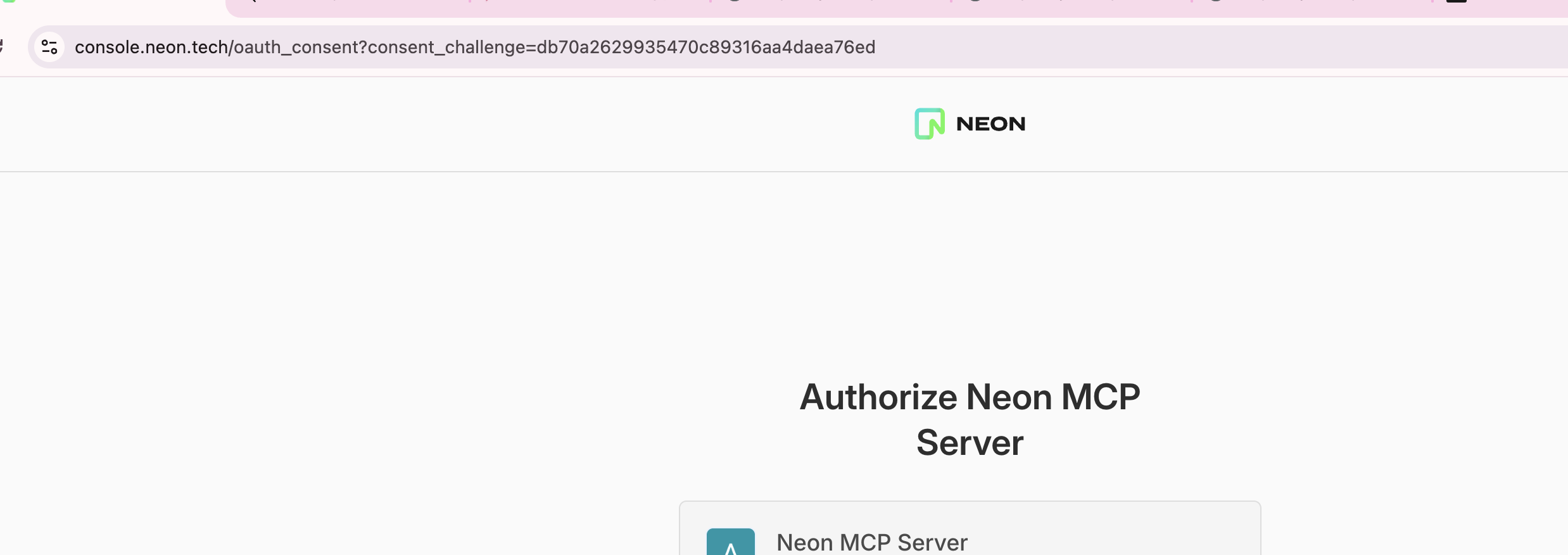Open the site information icon in address bar
Viewport: 1568px width, 555px height.
click(x=49, y=47)
